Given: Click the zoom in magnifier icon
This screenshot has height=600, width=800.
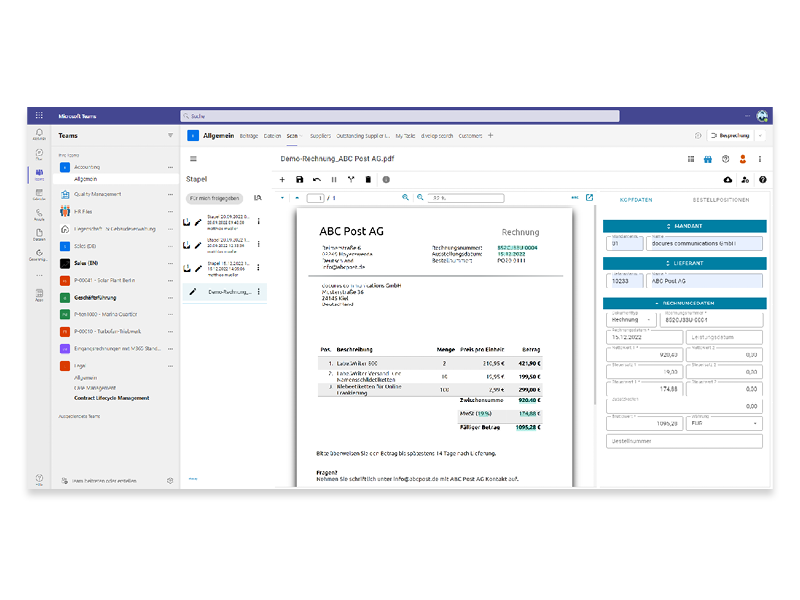Looking at the screenshot, I should click(405, 197).
